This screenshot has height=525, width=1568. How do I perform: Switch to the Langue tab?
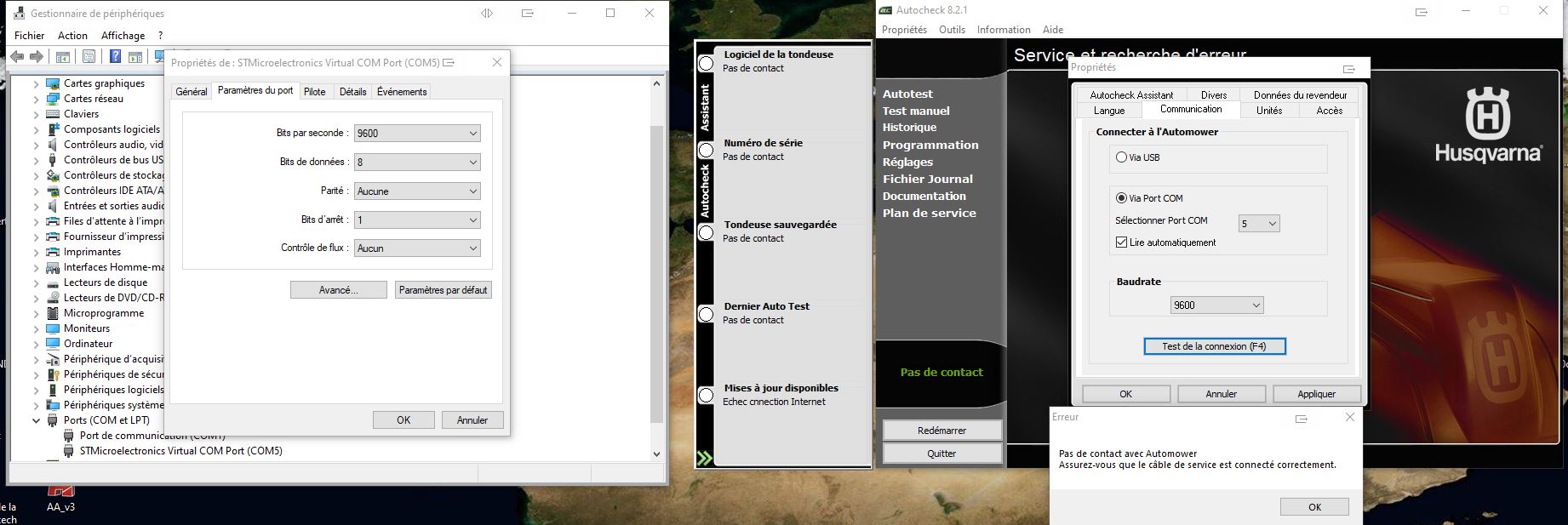pyautogui.click(x=1109, y=111)
